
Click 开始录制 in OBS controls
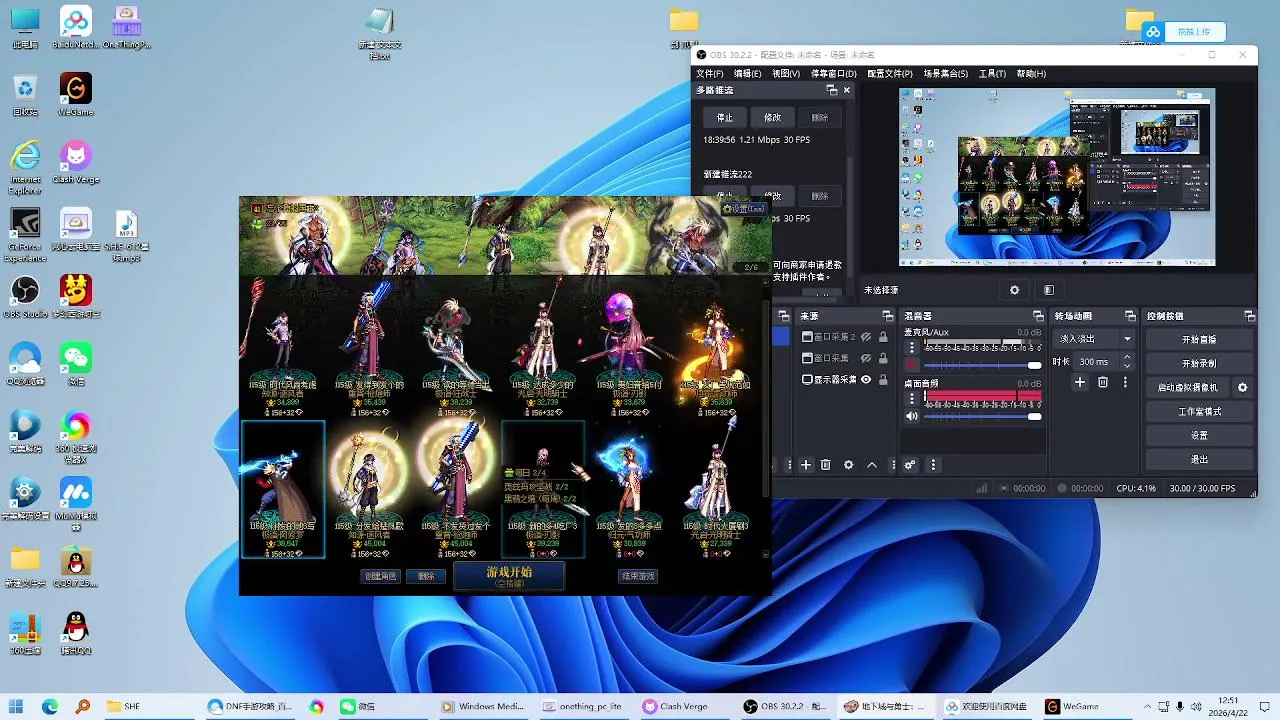1199,363
